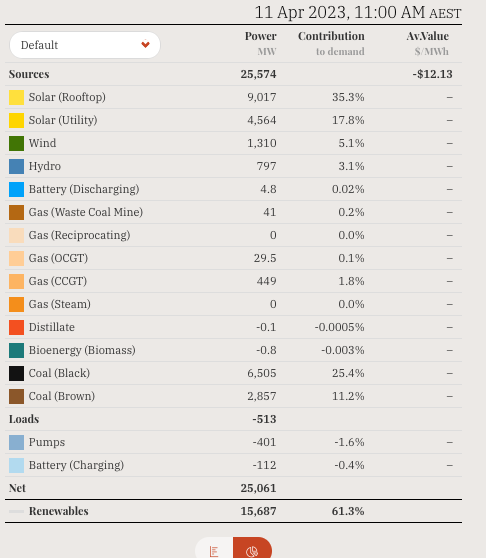This screenshot has width=486, height=558.
Task: Toggle the Hydro blue swatch
Action: [x=16, y=166]
